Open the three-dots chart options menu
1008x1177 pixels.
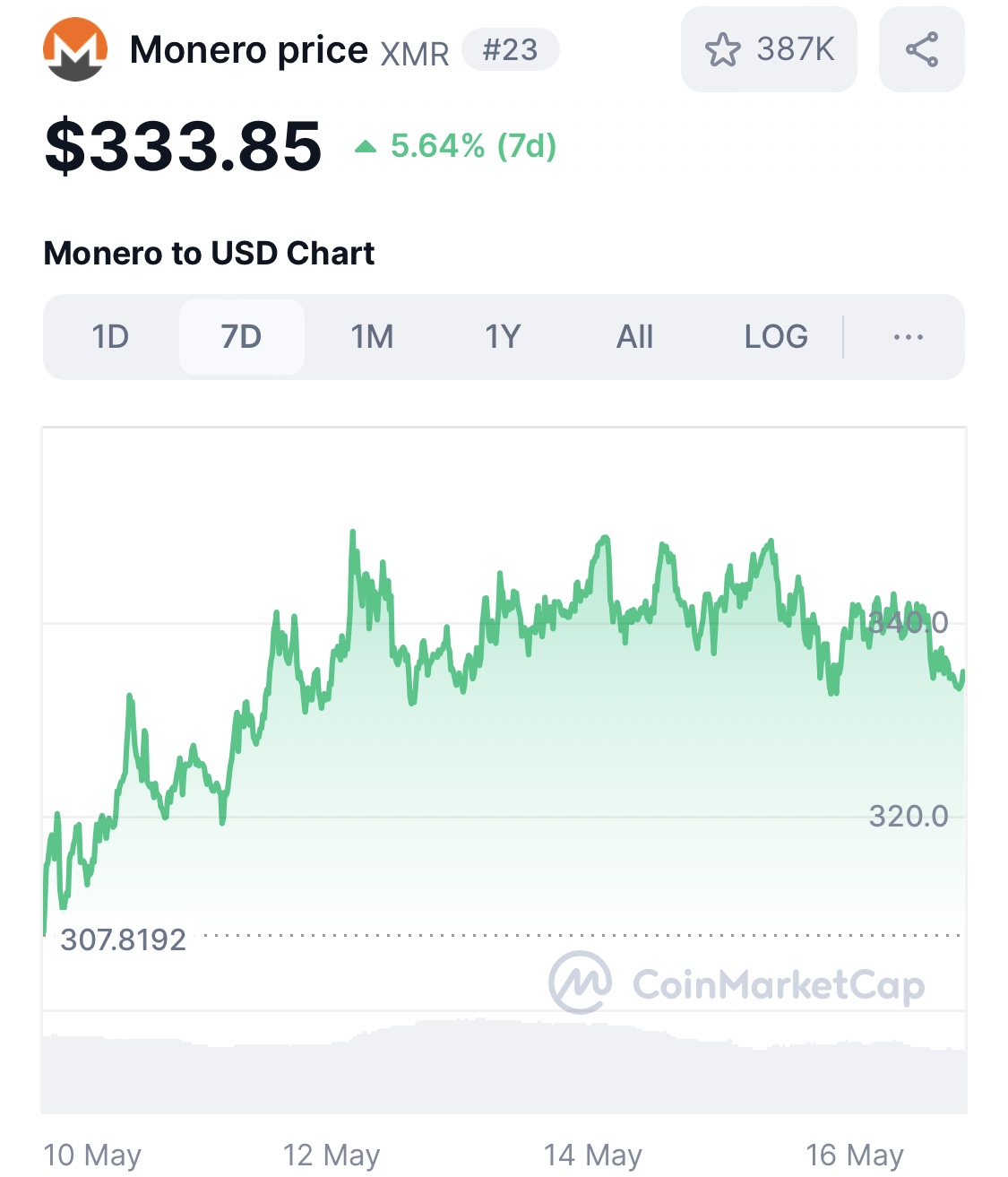pos(908,337)
